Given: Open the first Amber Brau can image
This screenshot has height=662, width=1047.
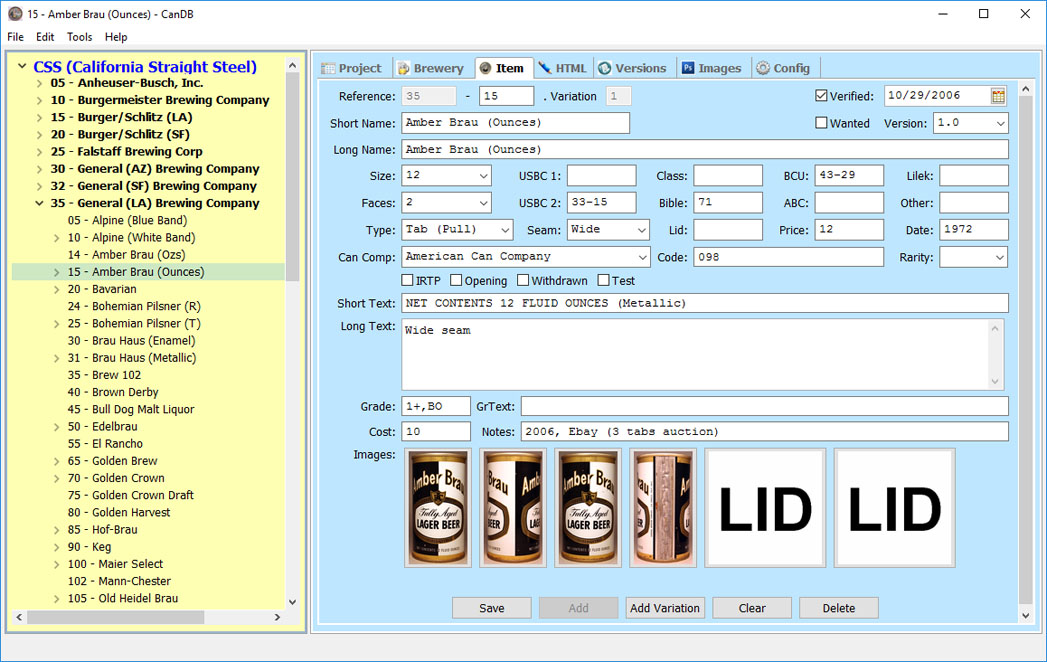Looking at the screenshot, I should point(438,508).
